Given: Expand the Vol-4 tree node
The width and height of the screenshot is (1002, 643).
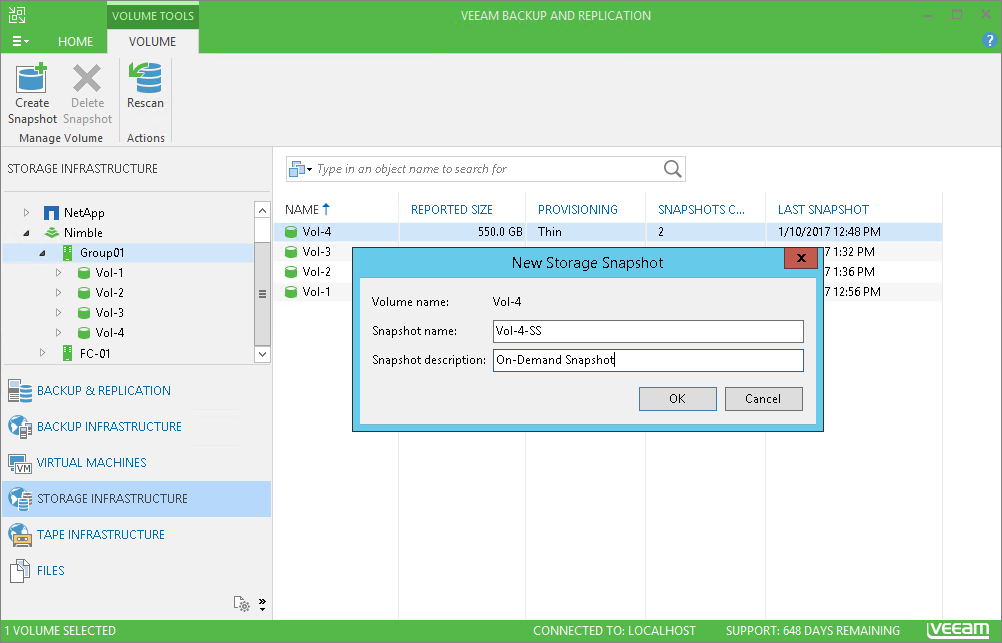Looking at the screenshot, I should click(x=58, y=332).
